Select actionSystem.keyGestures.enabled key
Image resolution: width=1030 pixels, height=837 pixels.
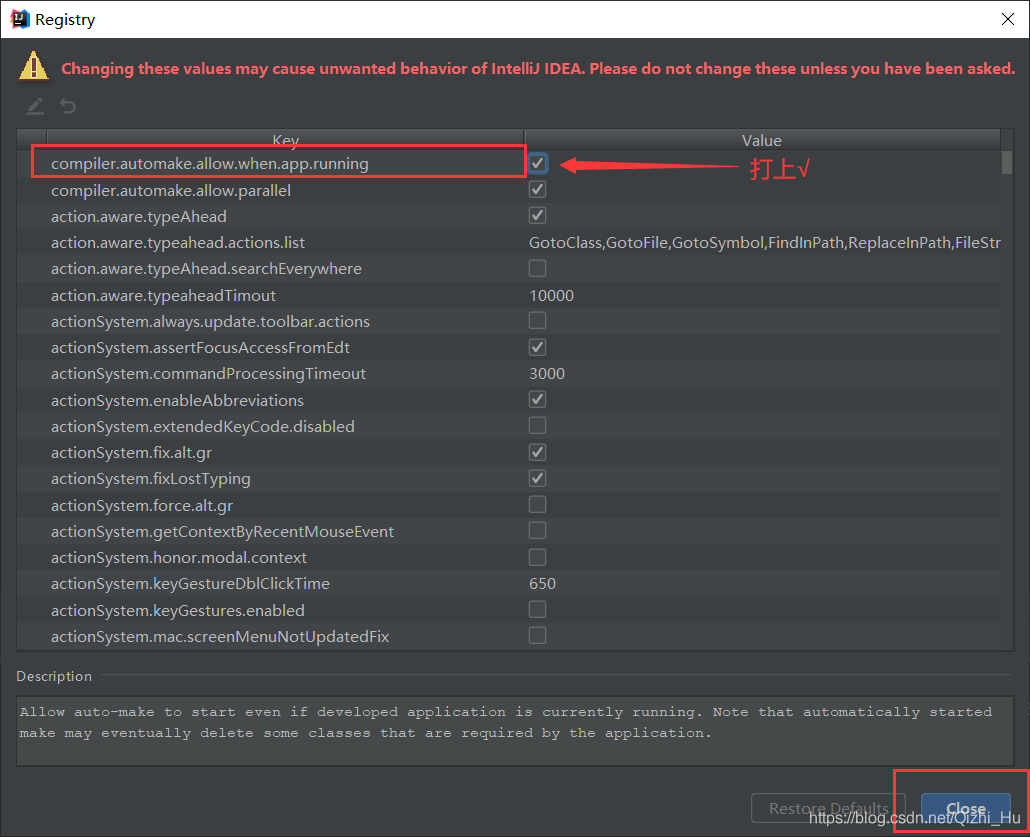178,610
